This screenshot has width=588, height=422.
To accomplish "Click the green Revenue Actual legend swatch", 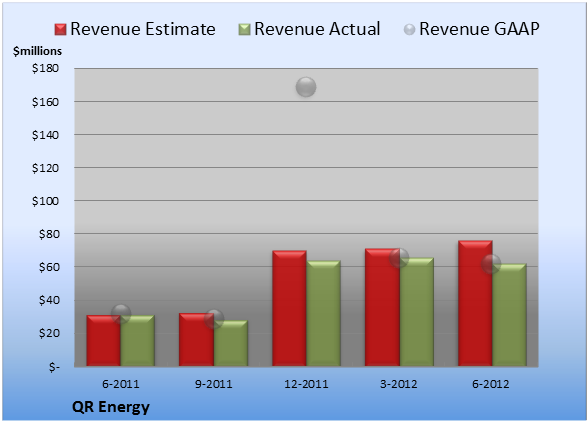I will [244, 30].
